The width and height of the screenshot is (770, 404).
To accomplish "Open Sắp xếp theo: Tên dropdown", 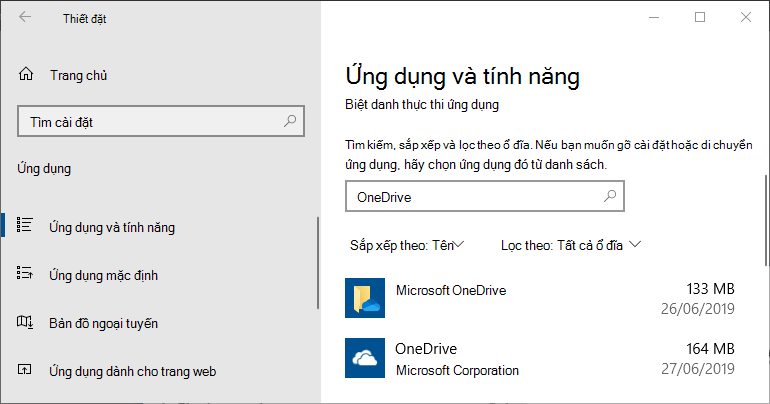I will pos(407,245).
